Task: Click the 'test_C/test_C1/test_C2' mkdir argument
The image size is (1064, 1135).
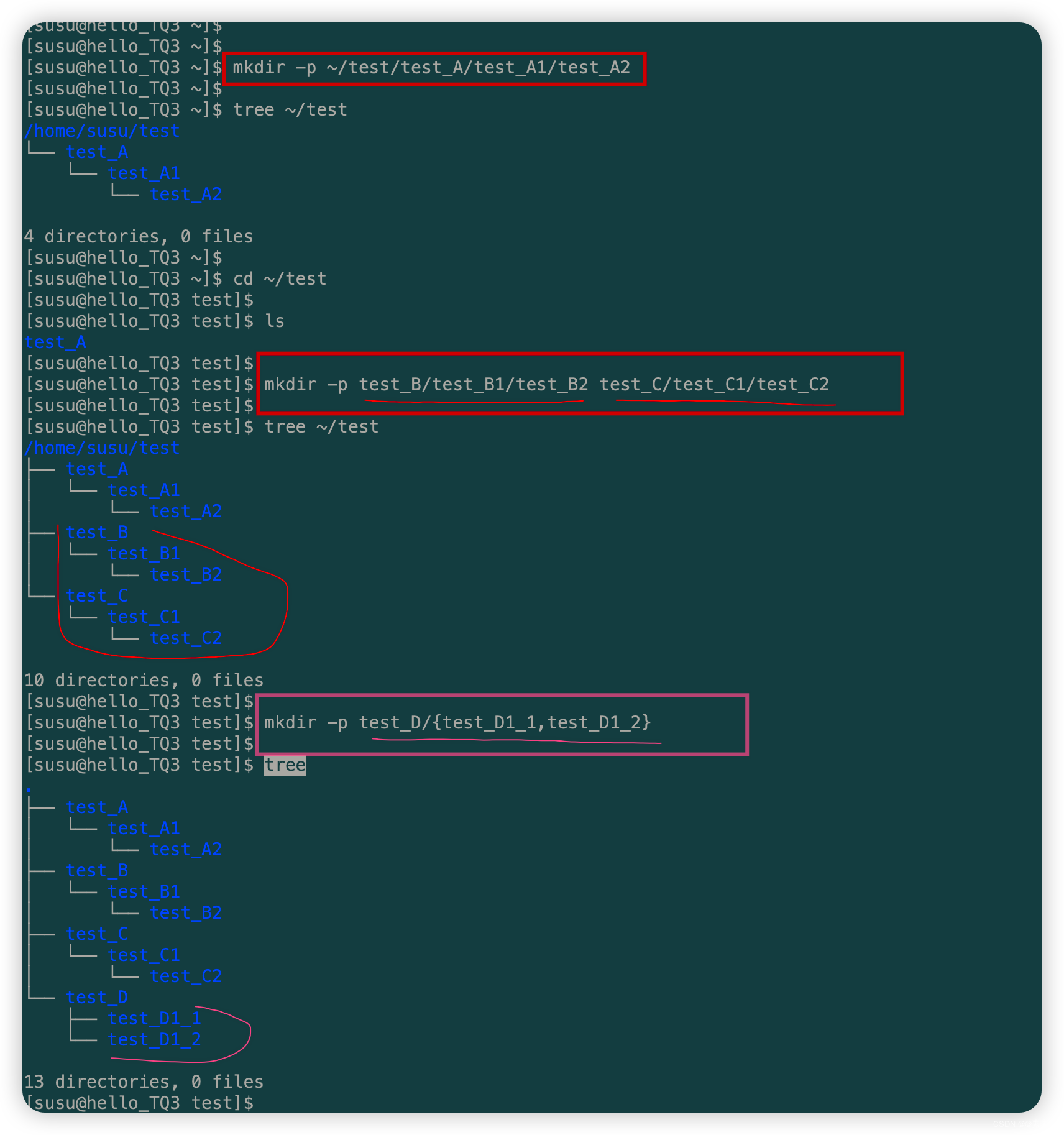Action: coord(714,385)
